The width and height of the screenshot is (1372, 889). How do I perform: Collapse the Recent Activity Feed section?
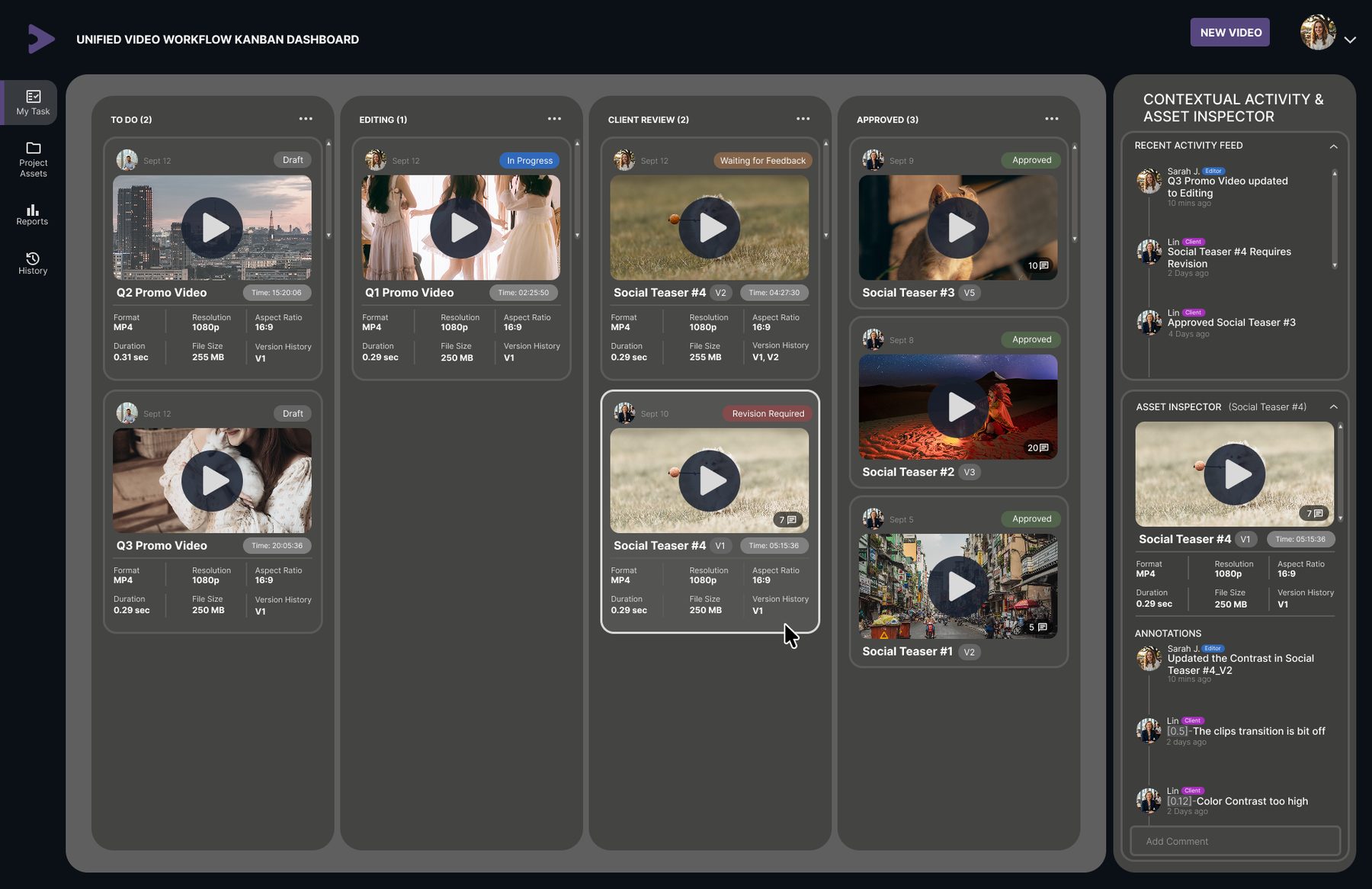tap(1334, 146)
